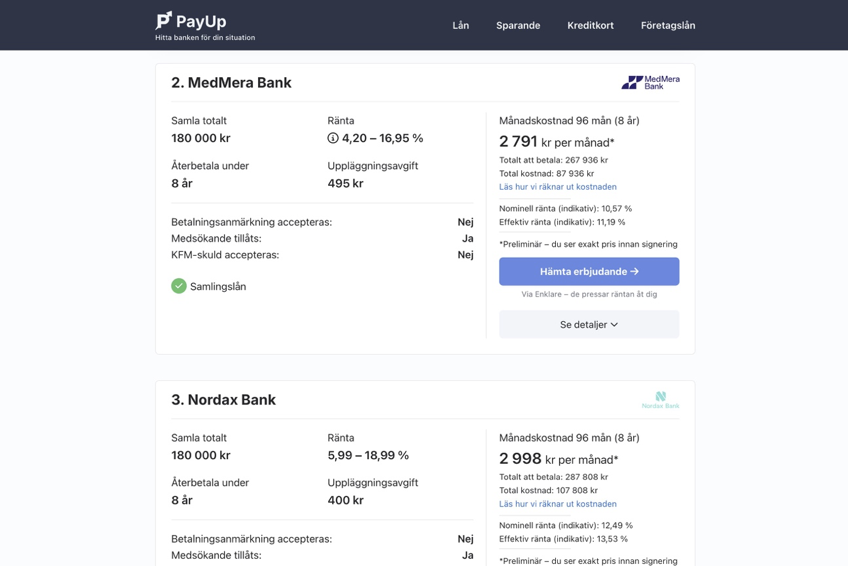
Task: Select Kreditkort in the navigation bar
Action: pos(590,25)
